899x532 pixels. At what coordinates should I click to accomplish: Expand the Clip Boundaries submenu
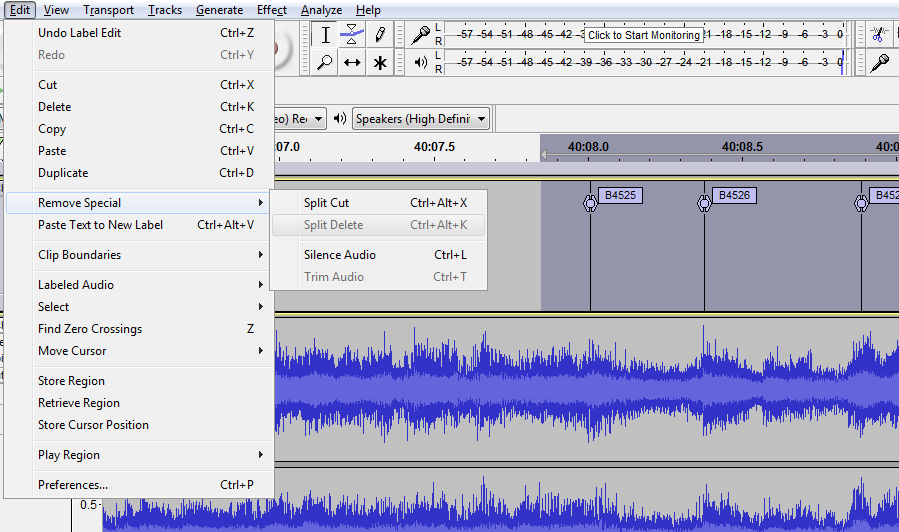click(138, 255)
